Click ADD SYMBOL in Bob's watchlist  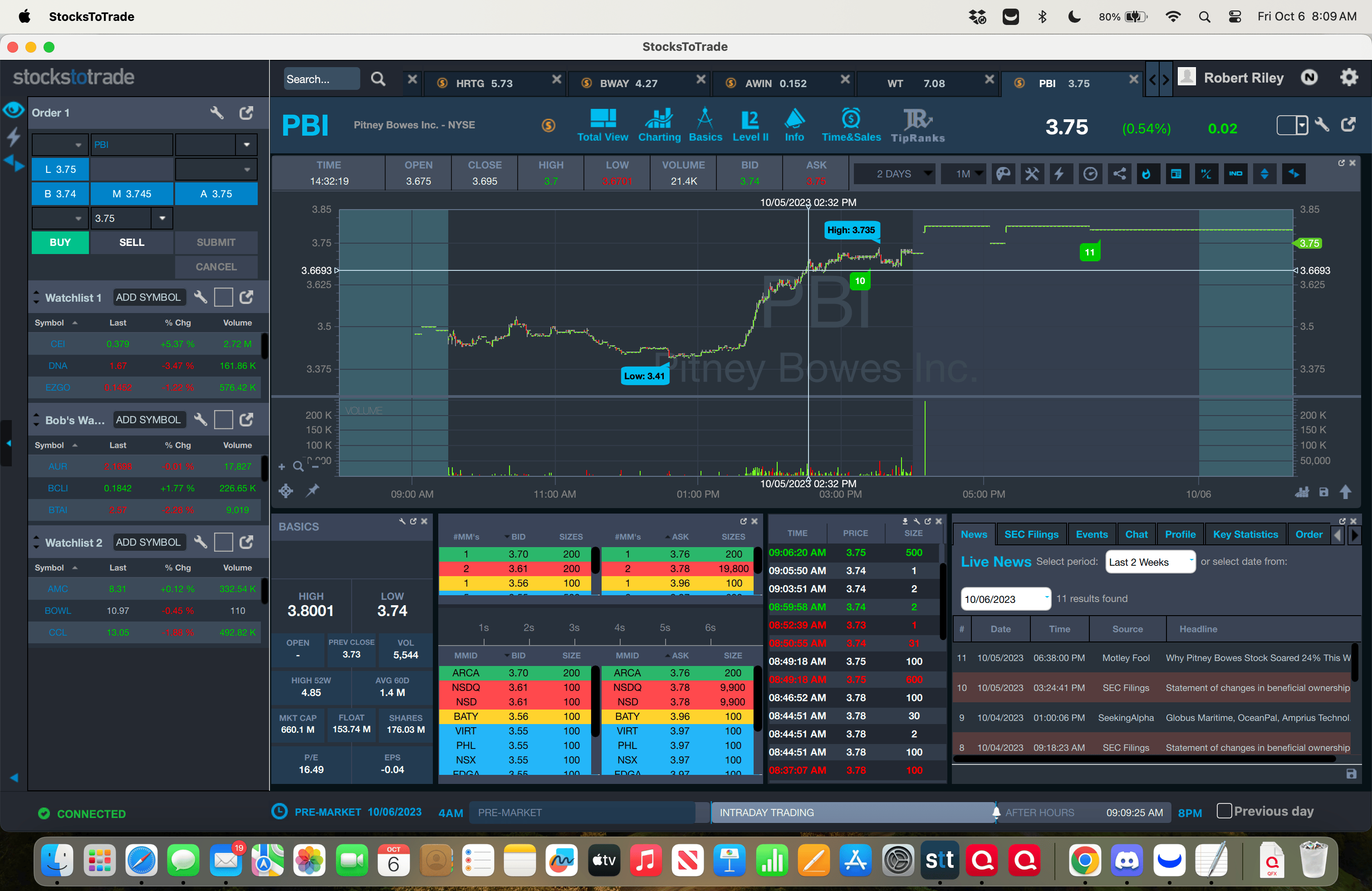(x=149, y=420)
